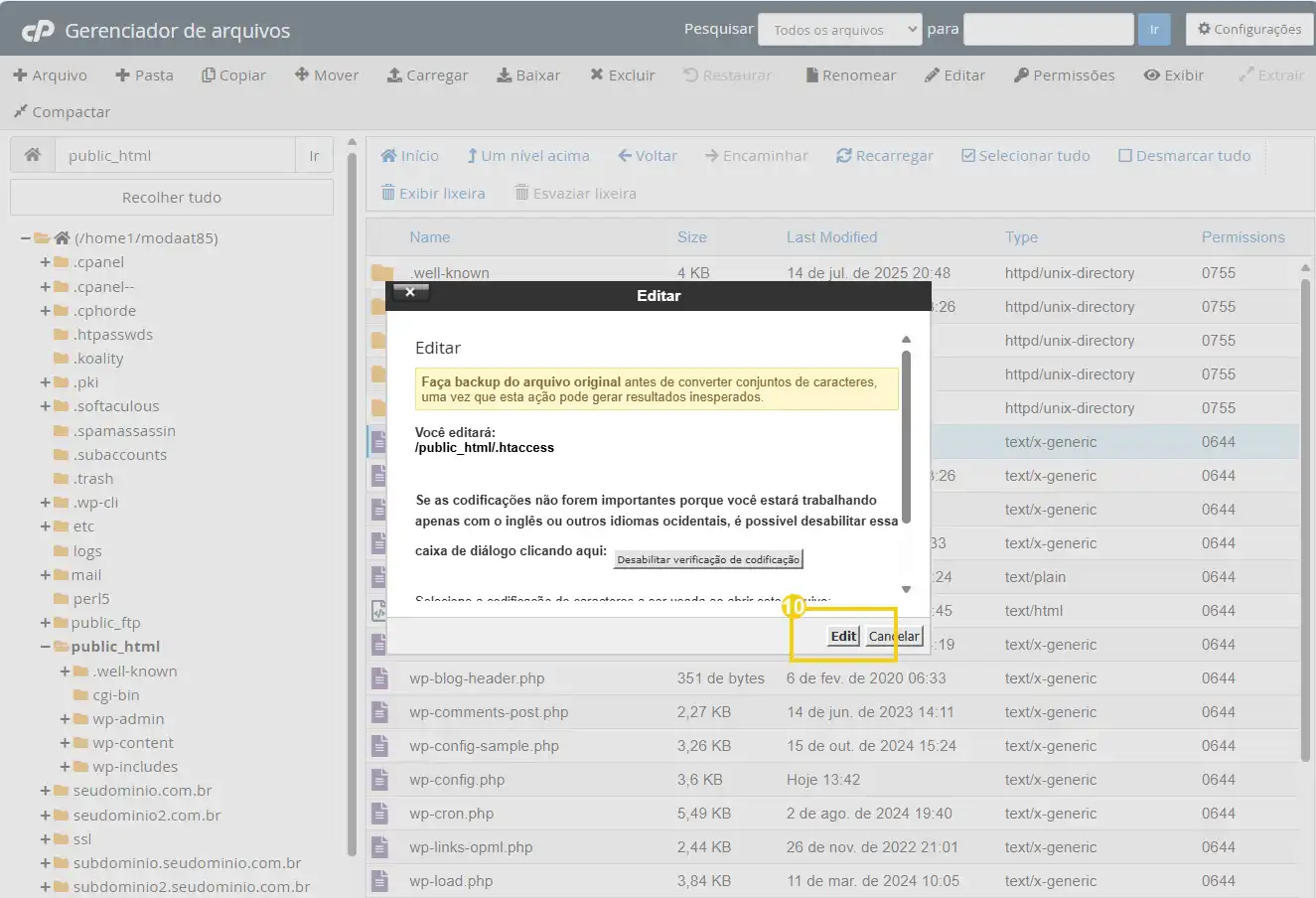Click Desabilitar verificação de codificação button

[x=708, y=559]
